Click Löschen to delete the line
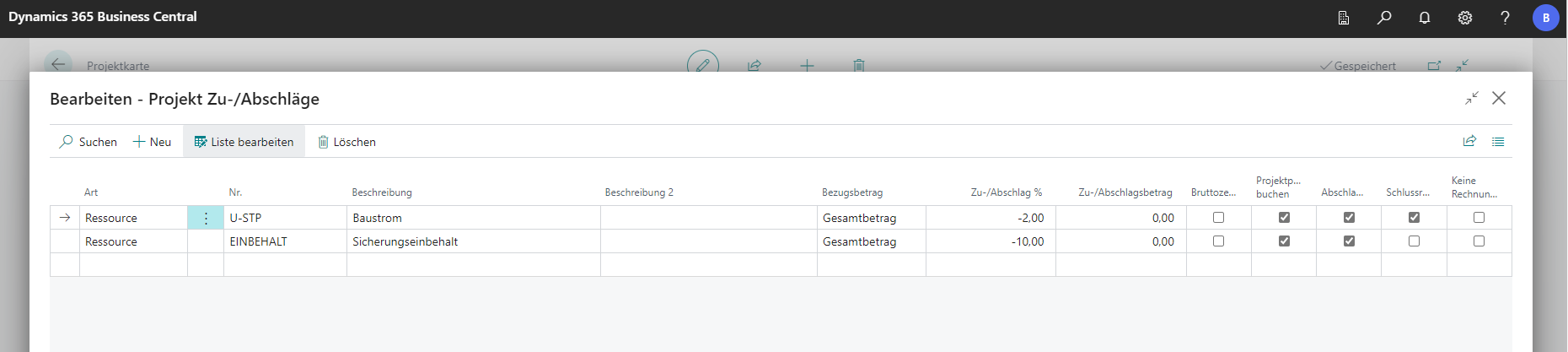 click(x=346, y=142)
